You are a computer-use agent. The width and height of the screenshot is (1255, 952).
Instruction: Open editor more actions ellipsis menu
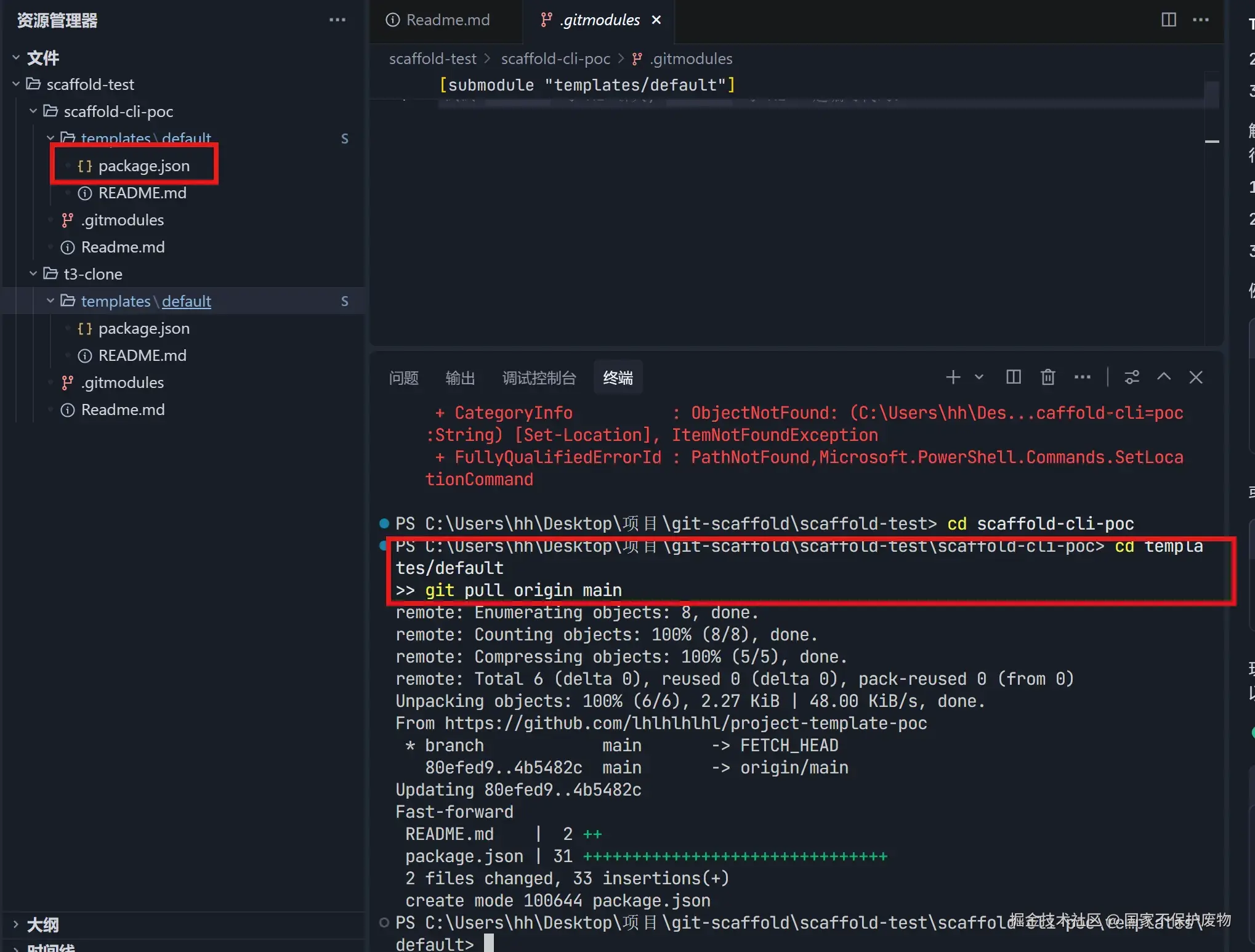pyautogui.click(x=1200, y=20)
